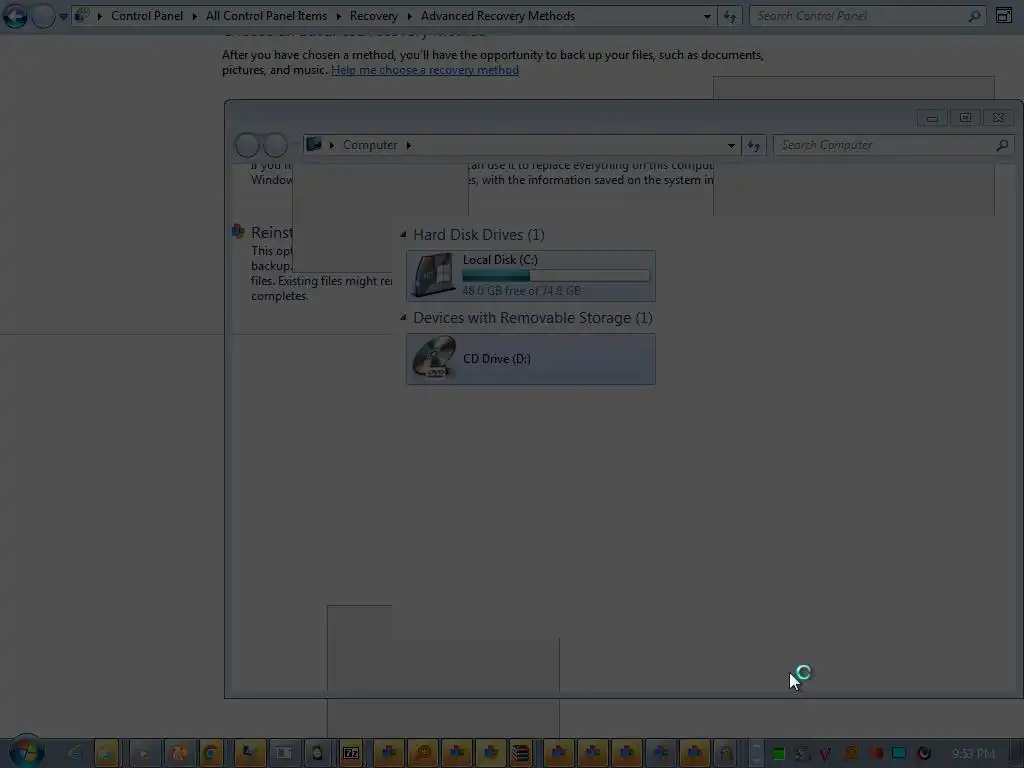Click Local Disk (C:) label

[500, 259]
